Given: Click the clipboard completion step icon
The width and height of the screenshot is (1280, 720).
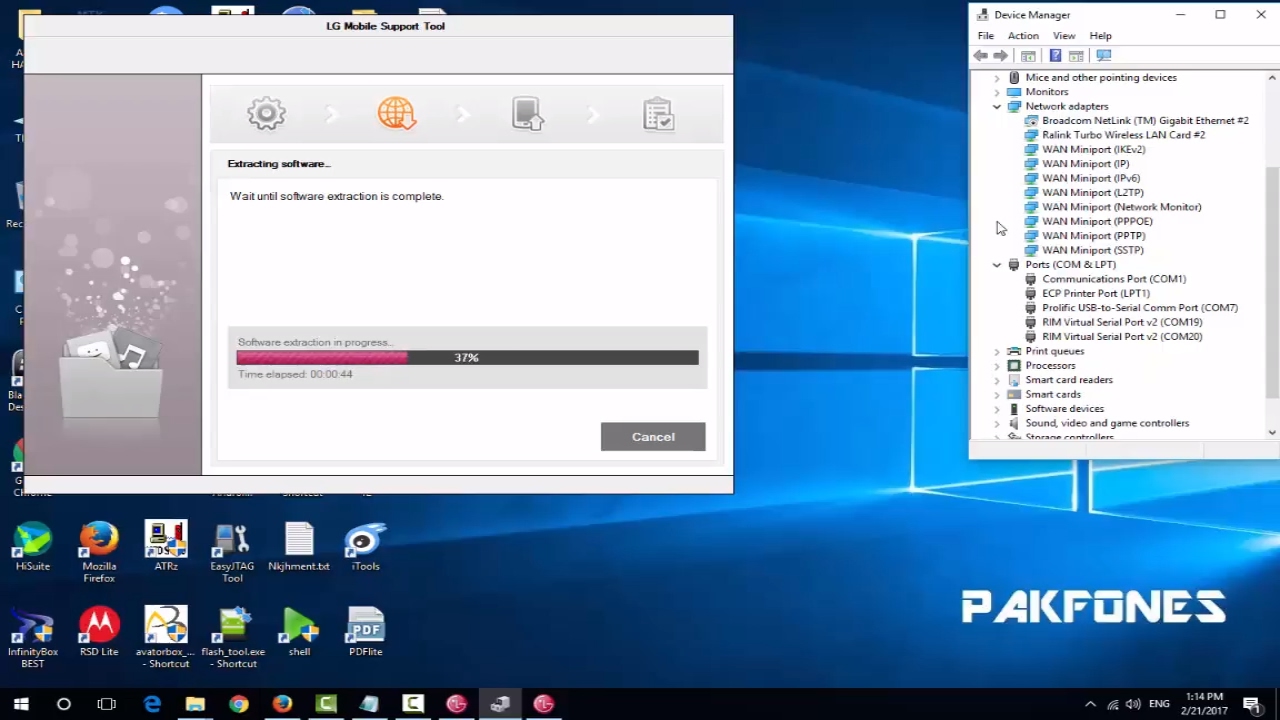Looking at the screenshot, I should [658, 114].
